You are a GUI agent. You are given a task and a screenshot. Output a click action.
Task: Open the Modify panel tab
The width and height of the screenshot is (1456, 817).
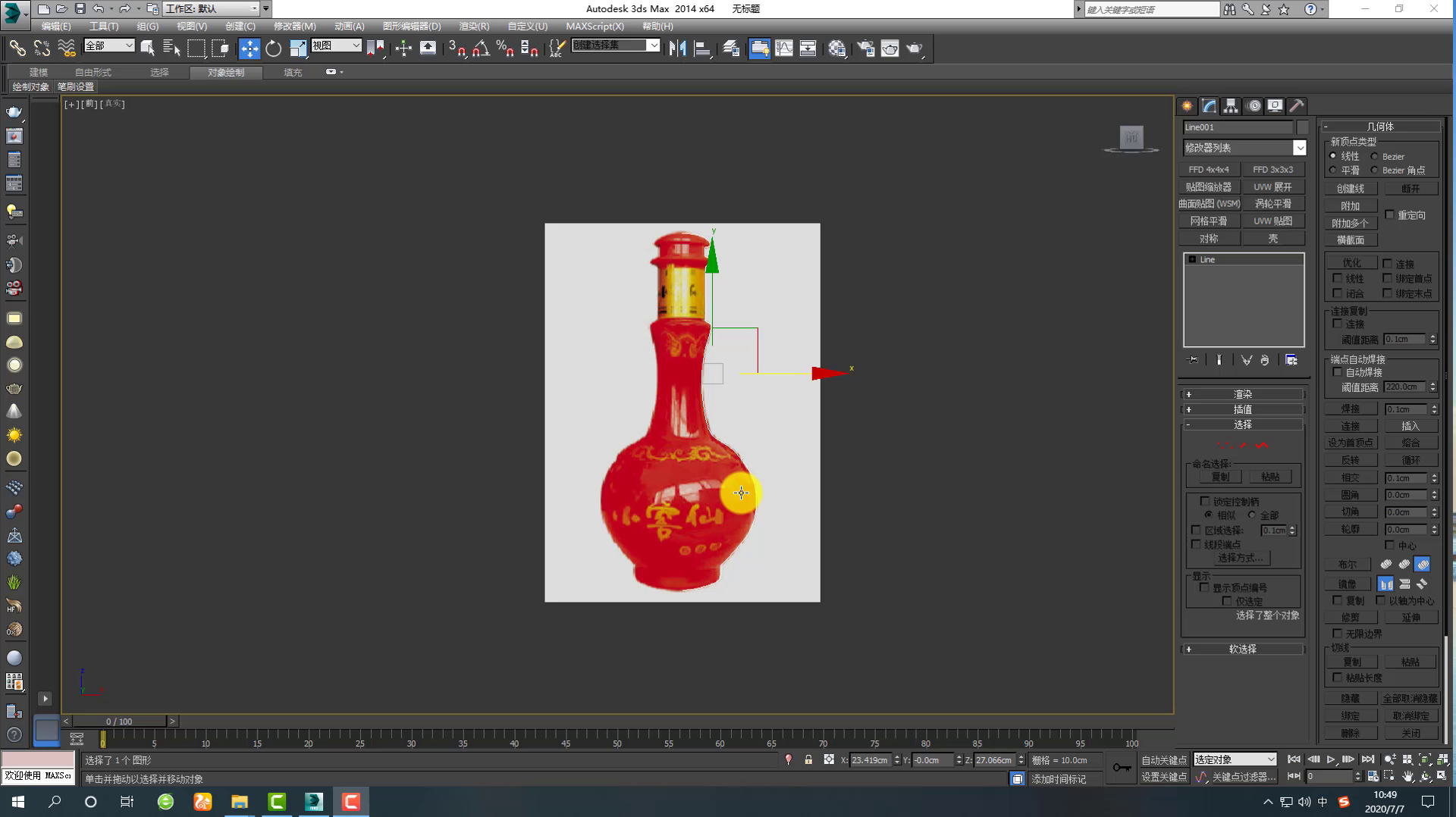[1209, 106]
